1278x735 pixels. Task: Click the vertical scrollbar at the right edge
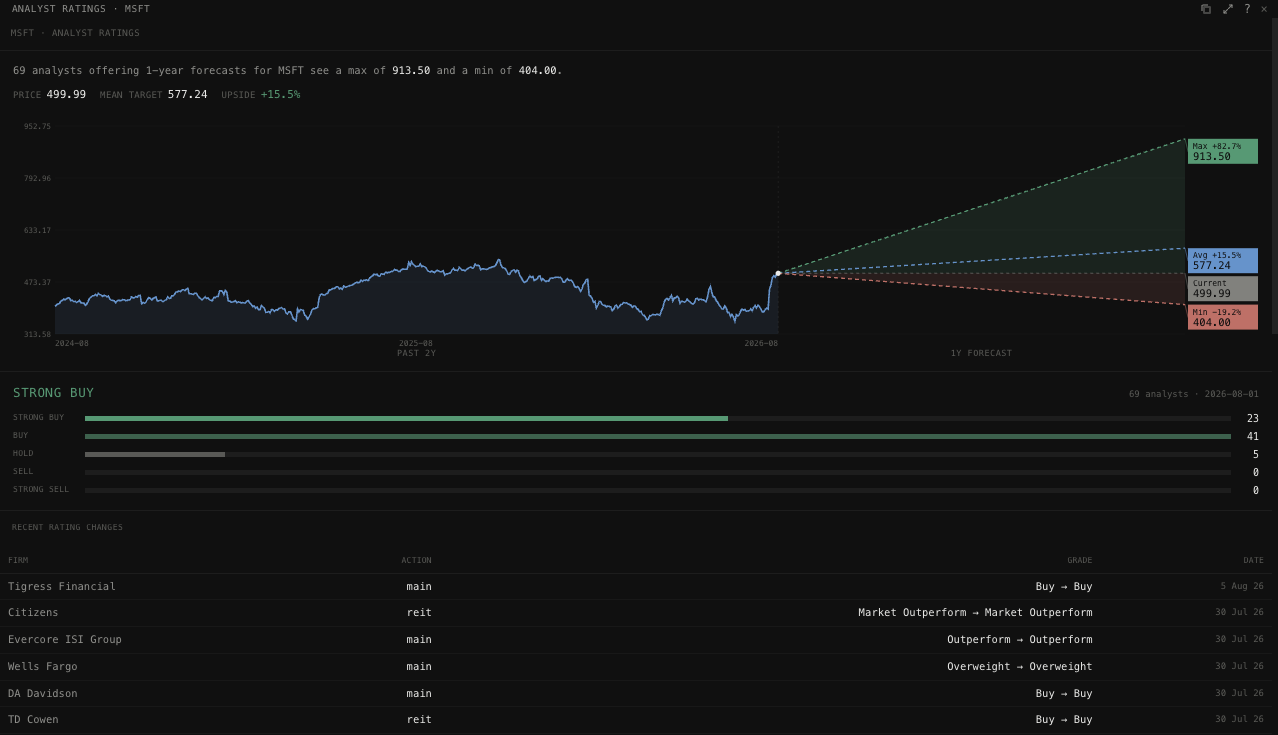[1274, 176]
